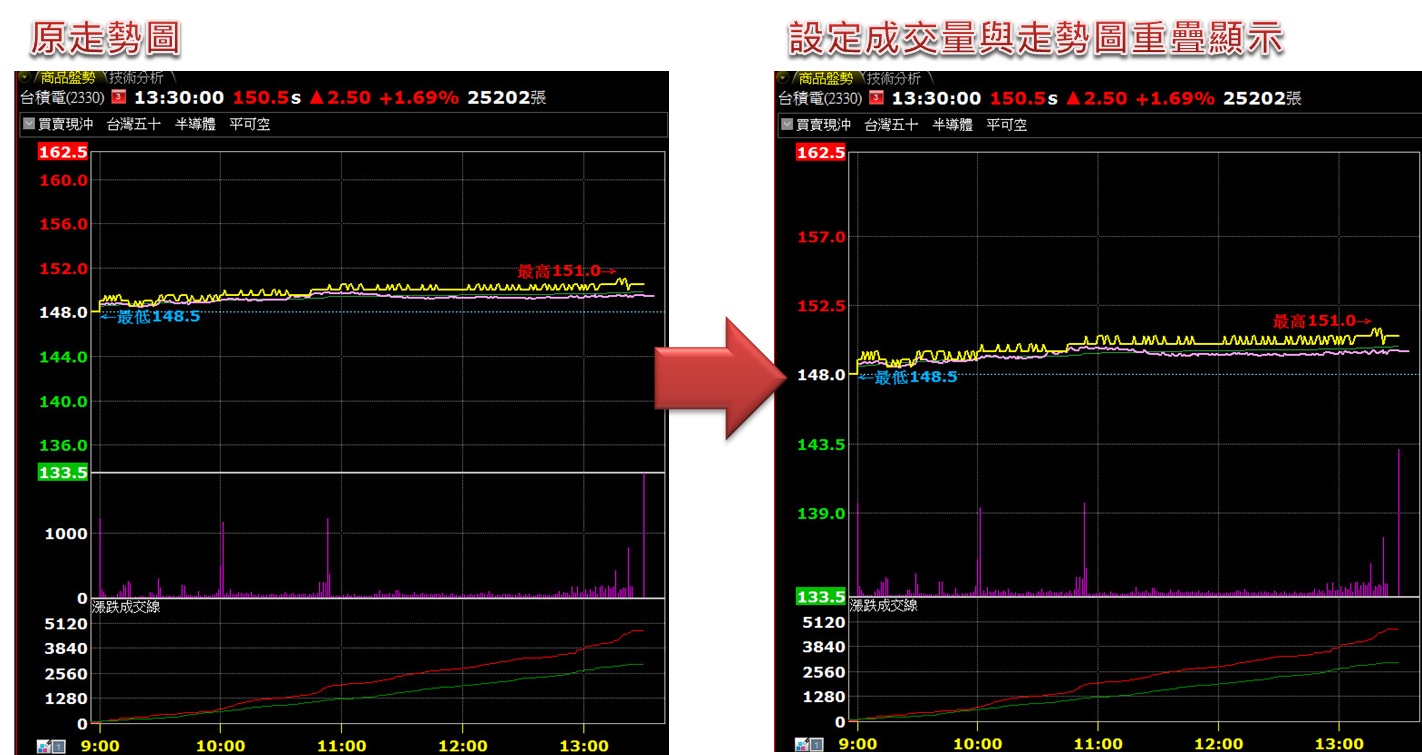Select 商品盤勢 tab in right panel
Screen dimensions: 1422x755
click(825, 78)
